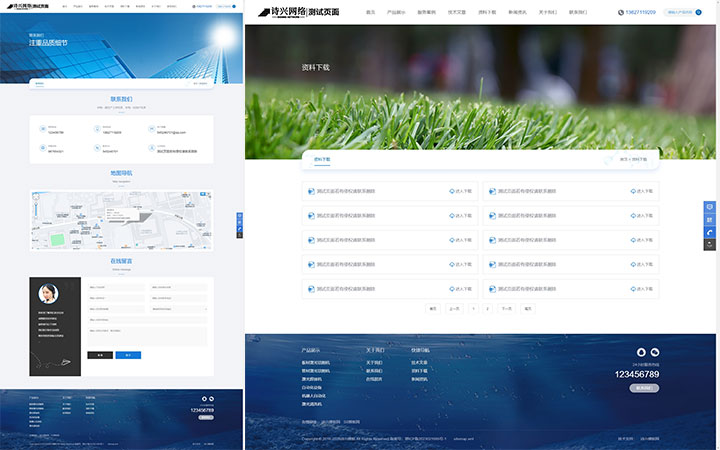Image resolution: width=720 pixels, height=450 pixels.
Task: Click the 技术文章 link in right footer quick nav
Action: 419,362
